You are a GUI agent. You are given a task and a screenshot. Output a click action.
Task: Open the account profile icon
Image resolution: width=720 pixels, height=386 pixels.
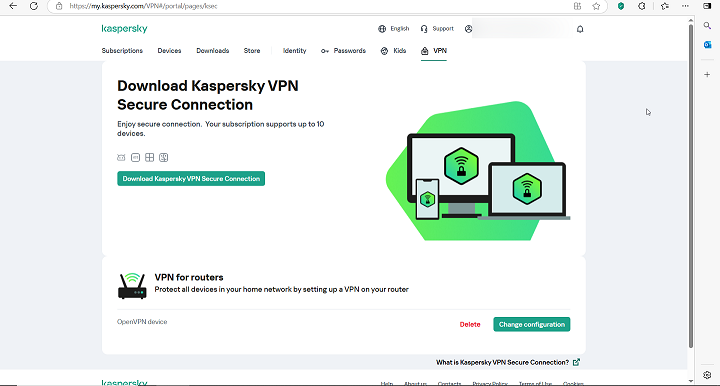[x=468, y=29]
